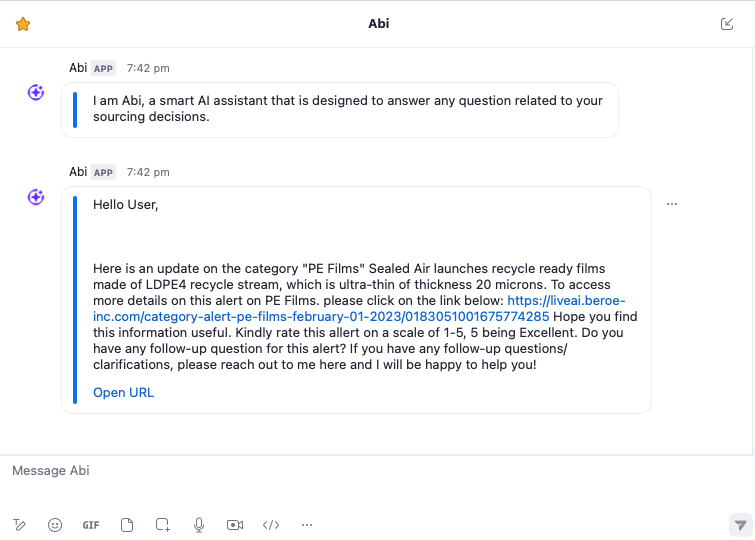This screenshot has height=540, width=755.
Task: Open the emoji picker
Action: click(55, 524)
